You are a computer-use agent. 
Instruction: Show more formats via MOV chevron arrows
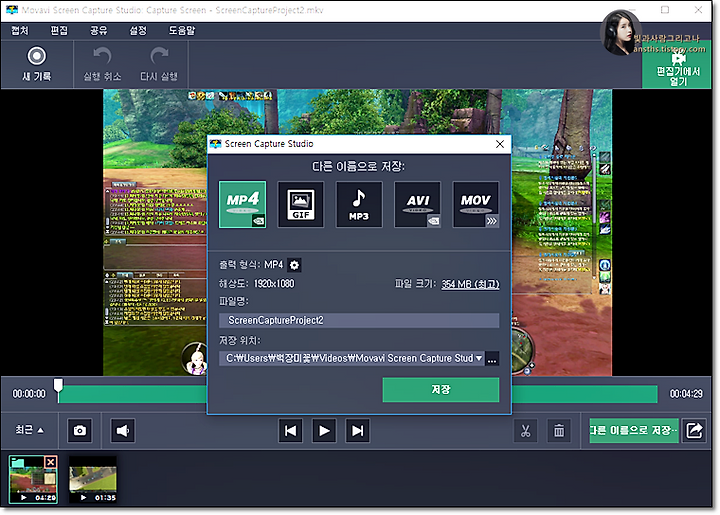[x=492, y=221]
